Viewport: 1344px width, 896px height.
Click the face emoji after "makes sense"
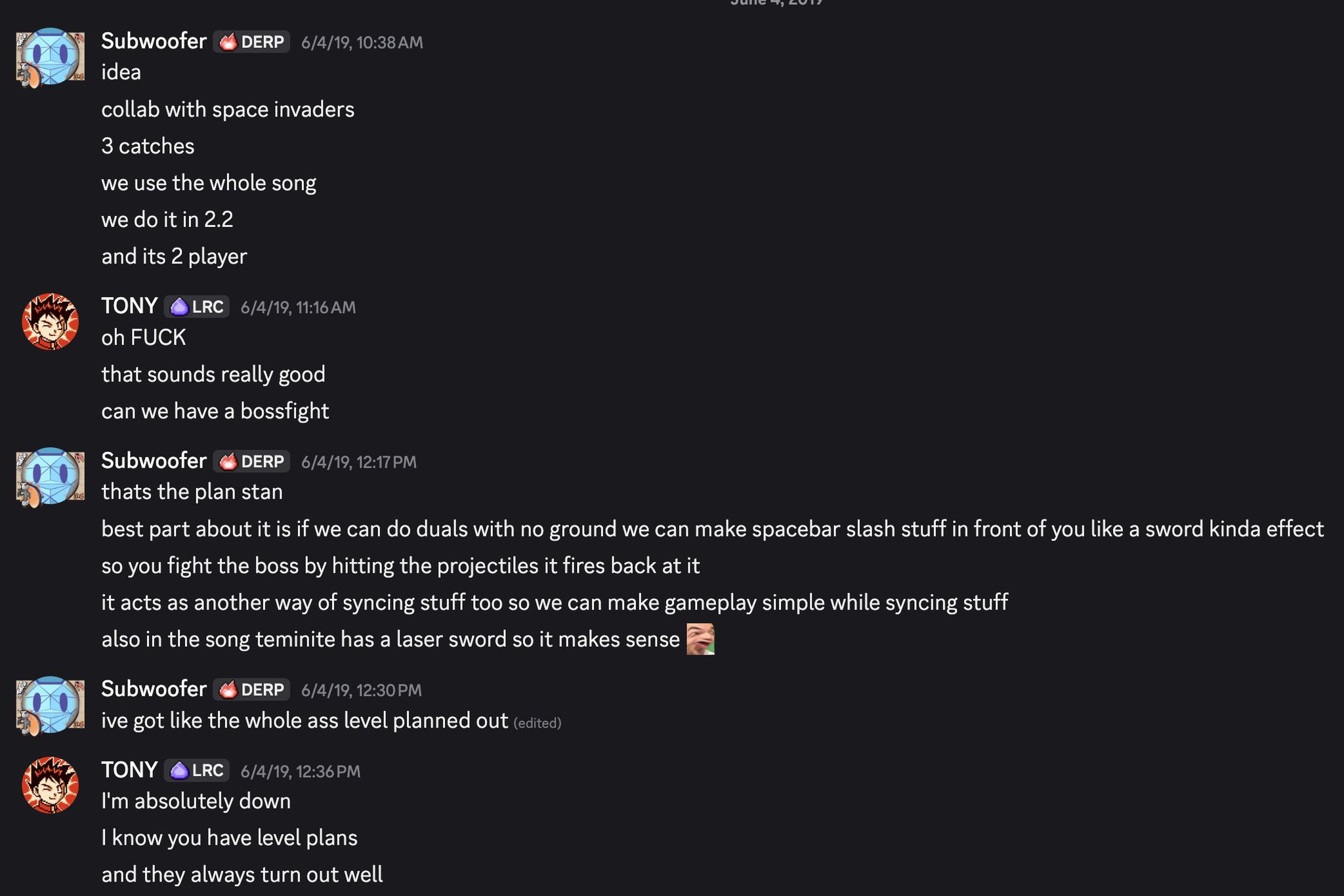click(700, 639)
